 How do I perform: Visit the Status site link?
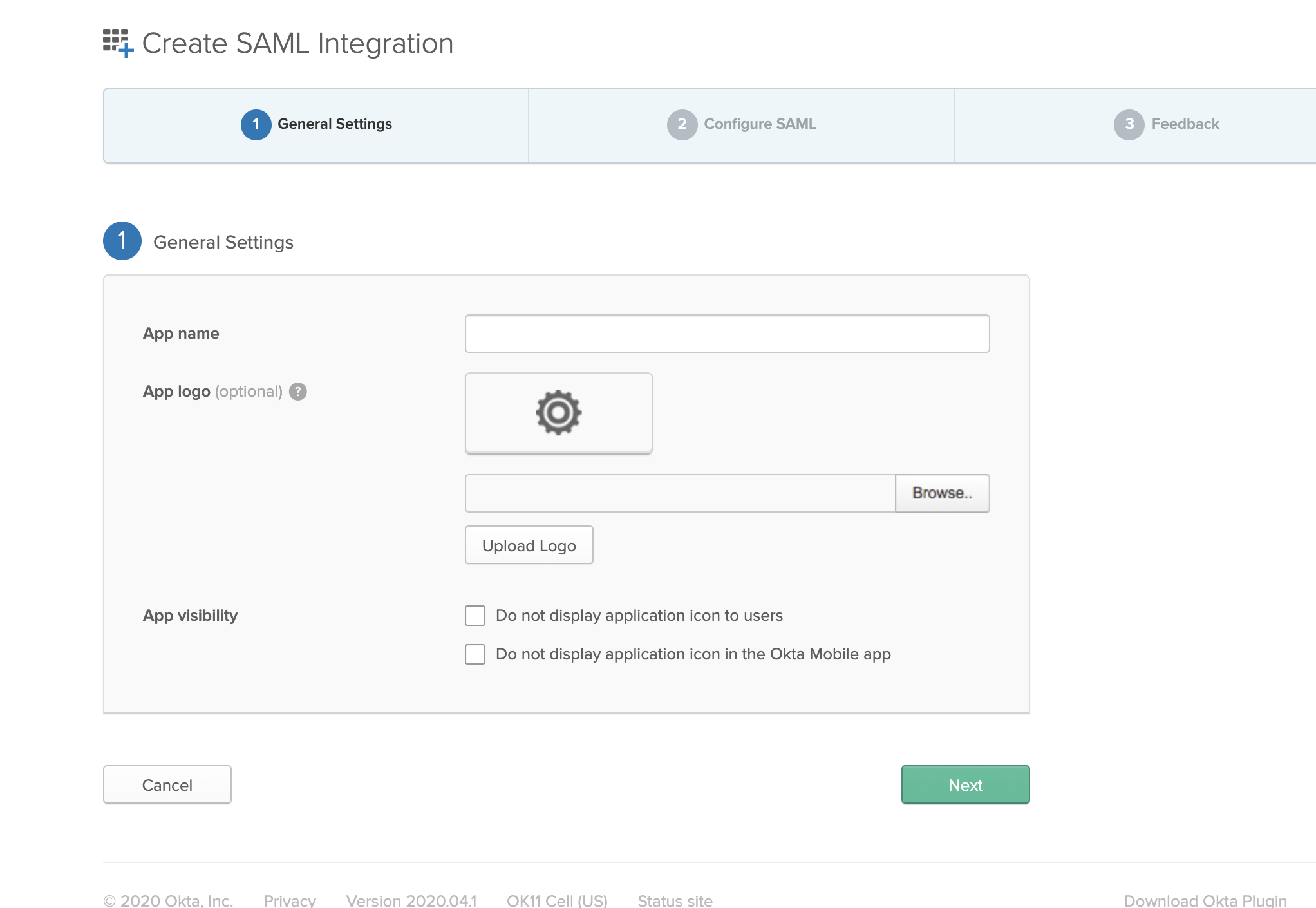click(x=674, y=900)
